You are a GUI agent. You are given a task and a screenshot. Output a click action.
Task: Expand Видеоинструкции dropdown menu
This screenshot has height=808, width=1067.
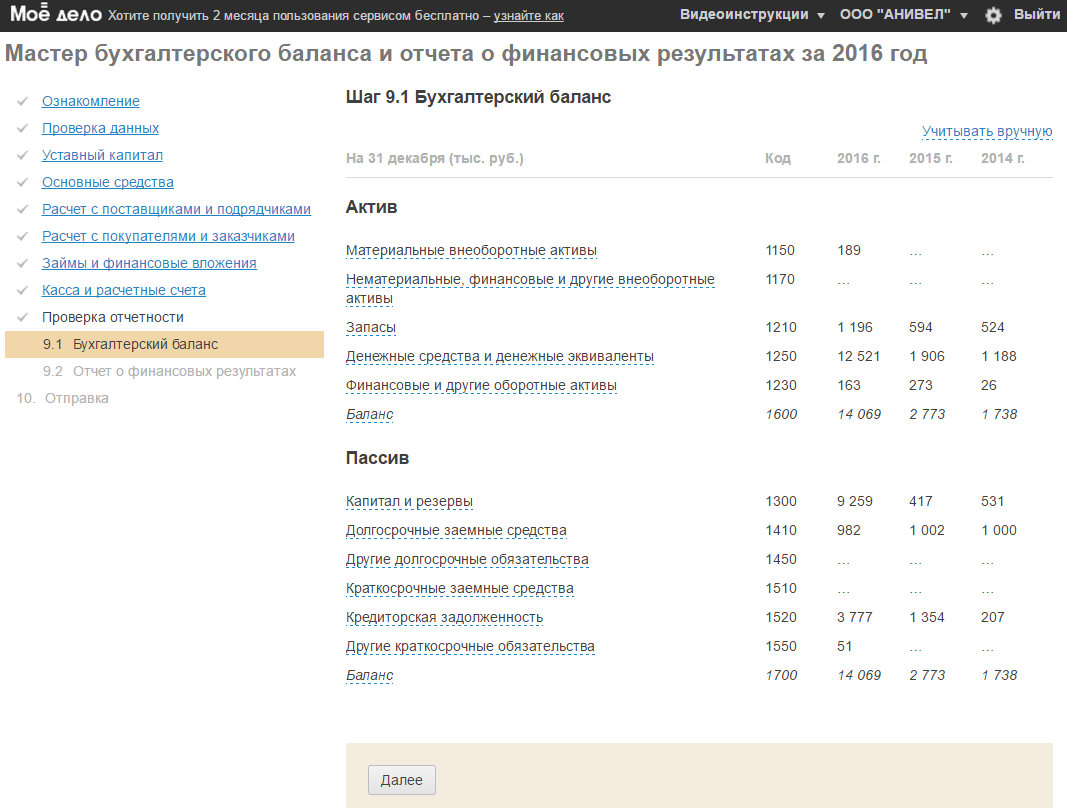tap(752, 14)
